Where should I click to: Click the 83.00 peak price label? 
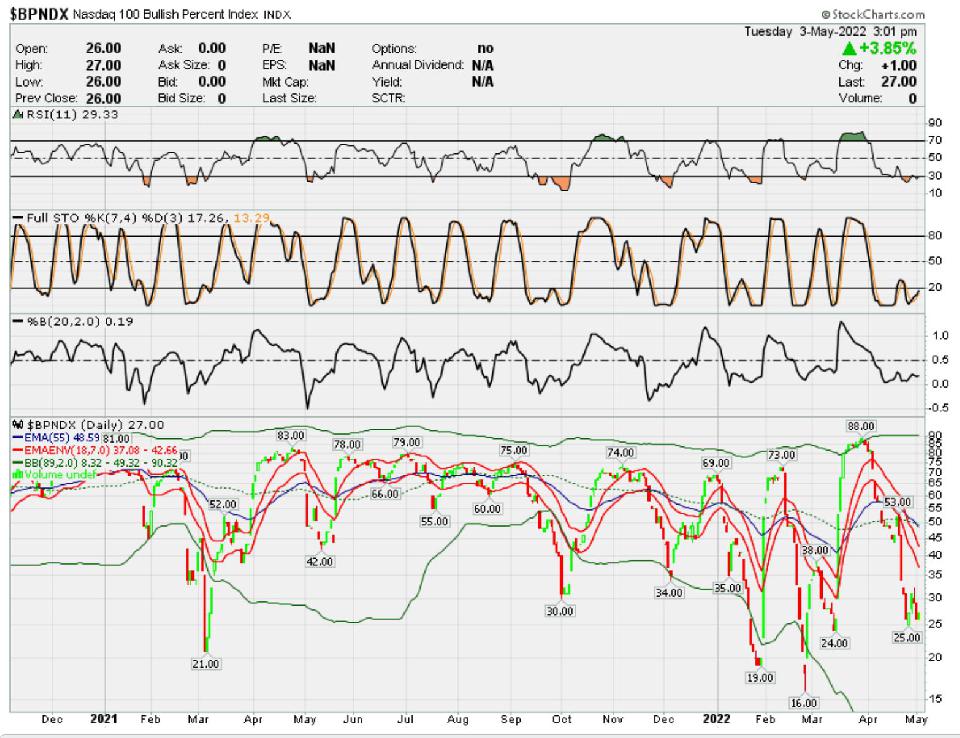tap(291, 435)
